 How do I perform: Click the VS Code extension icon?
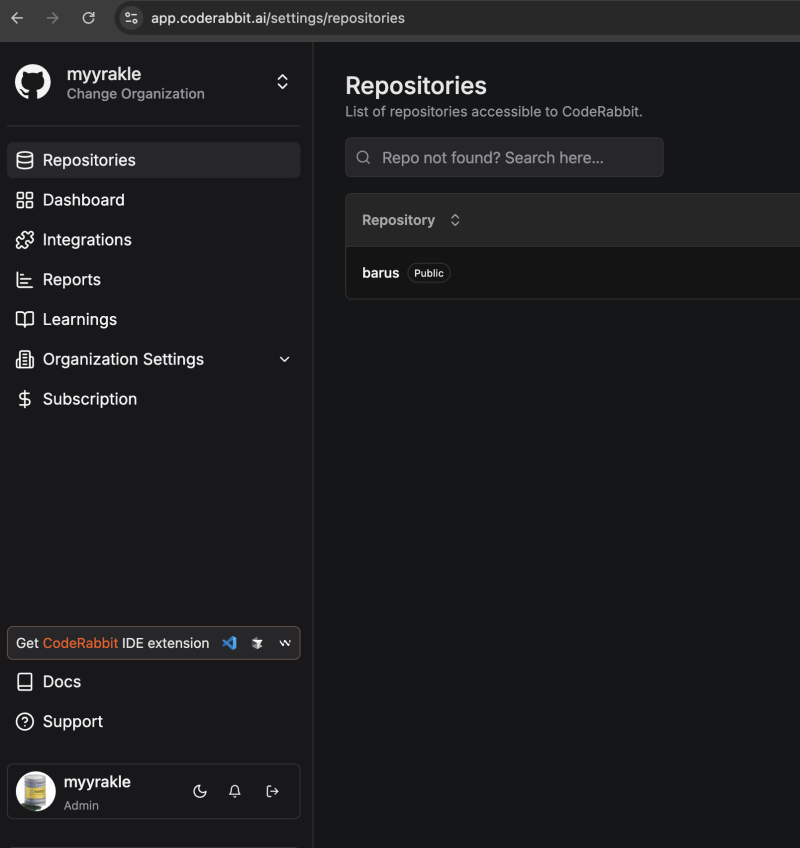click(229, 643)
